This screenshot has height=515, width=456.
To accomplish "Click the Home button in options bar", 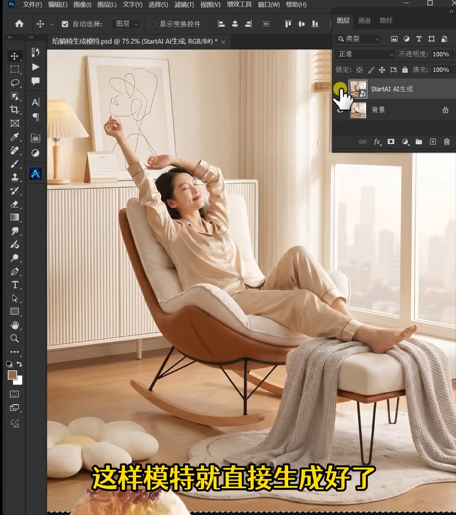I will click(19, 24).
